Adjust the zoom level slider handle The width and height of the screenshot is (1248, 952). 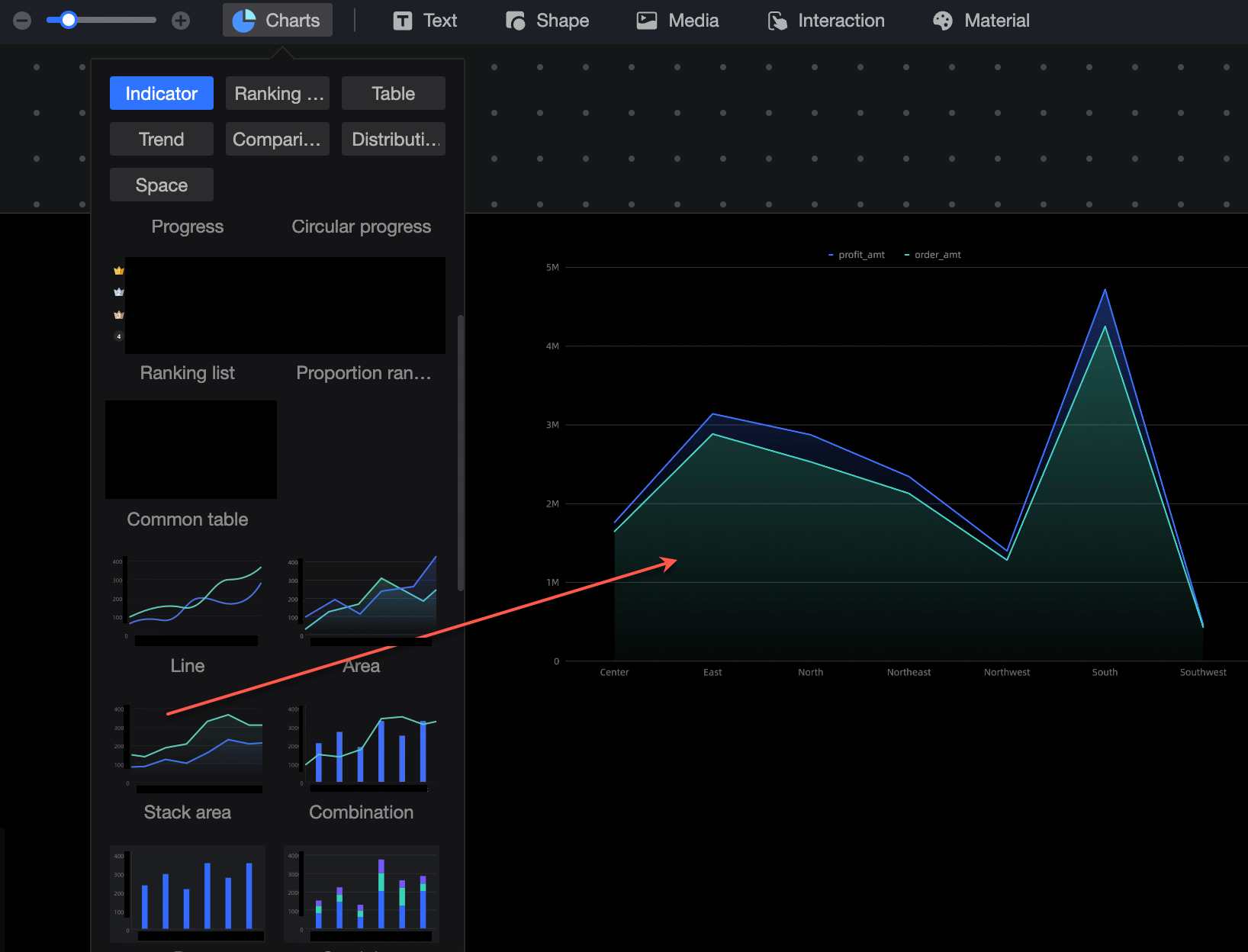pos(69,21)
